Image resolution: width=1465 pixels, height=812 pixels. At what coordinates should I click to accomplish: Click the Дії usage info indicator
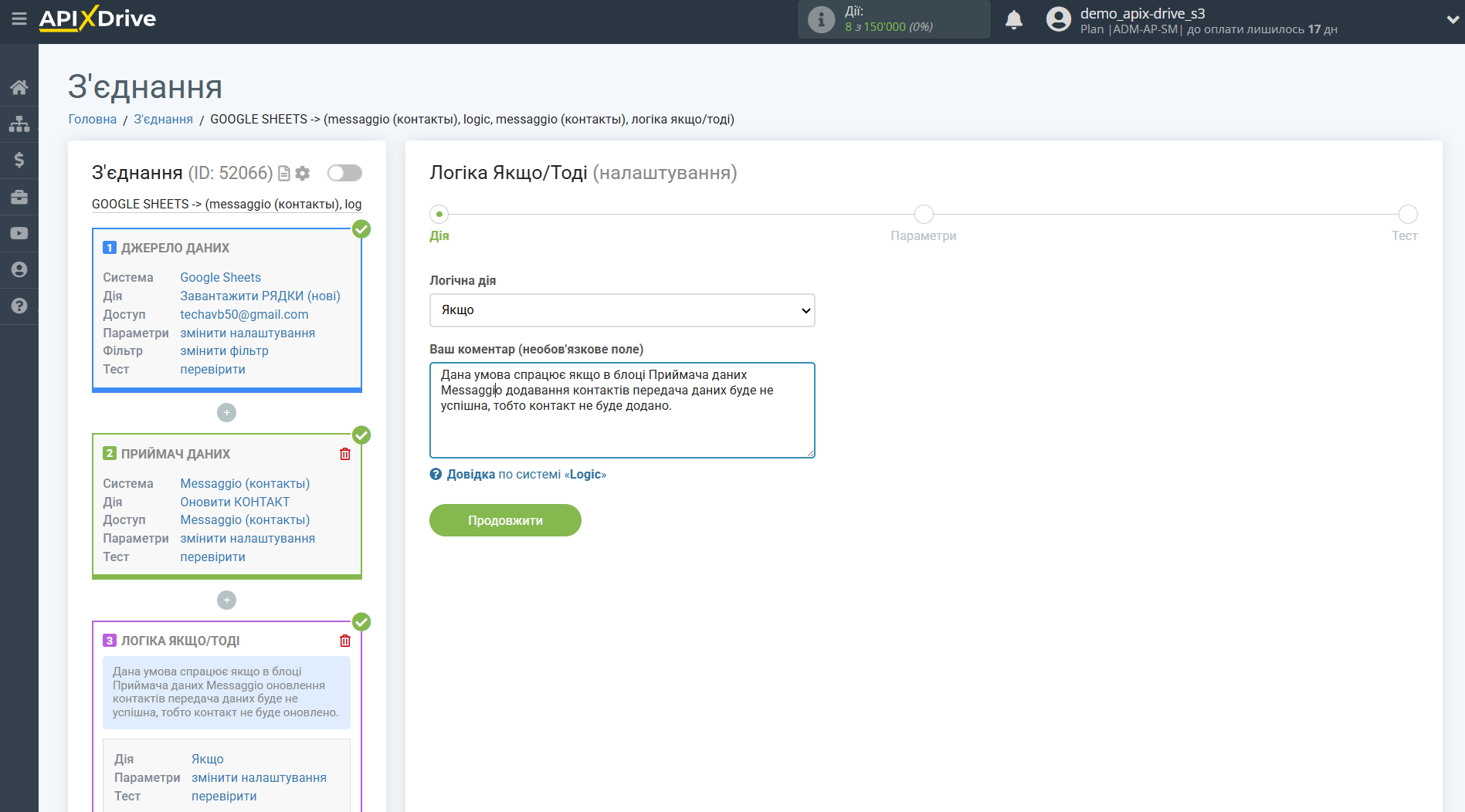pyautogui.click(x=821, y=19)
